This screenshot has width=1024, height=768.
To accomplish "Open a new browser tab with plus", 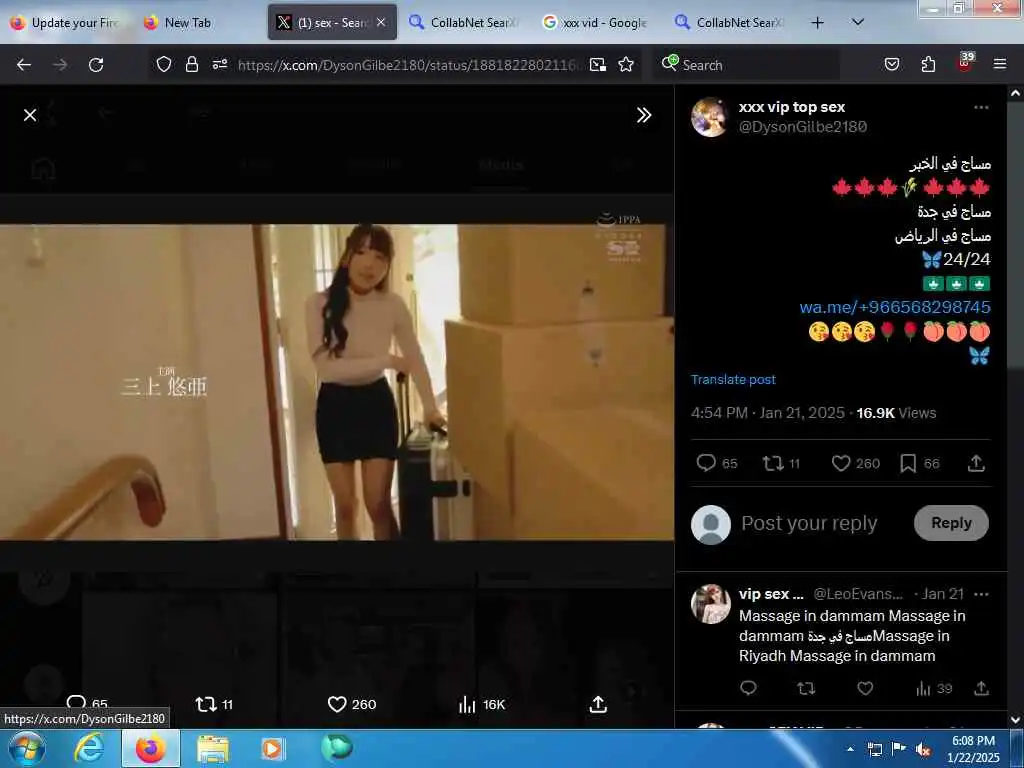I will [817, 23].
